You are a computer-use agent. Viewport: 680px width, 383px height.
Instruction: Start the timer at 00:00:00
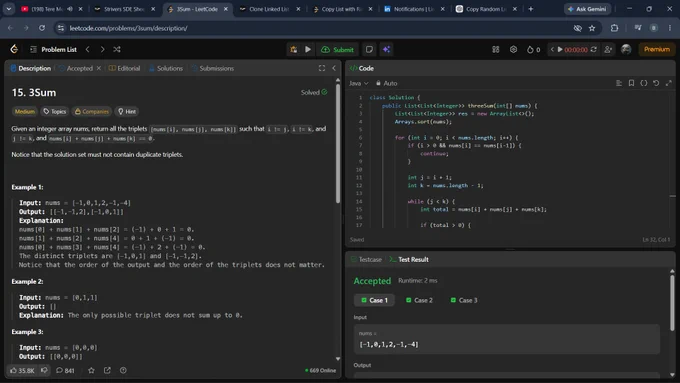click(x=560, y=49)
